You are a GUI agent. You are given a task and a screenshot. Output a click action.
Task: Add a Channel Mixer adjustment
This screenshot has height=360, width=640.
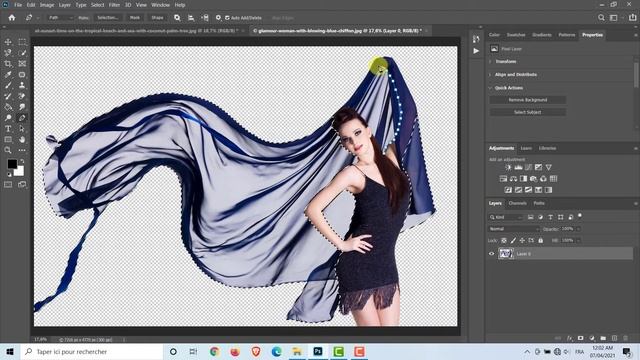(543, 179)
